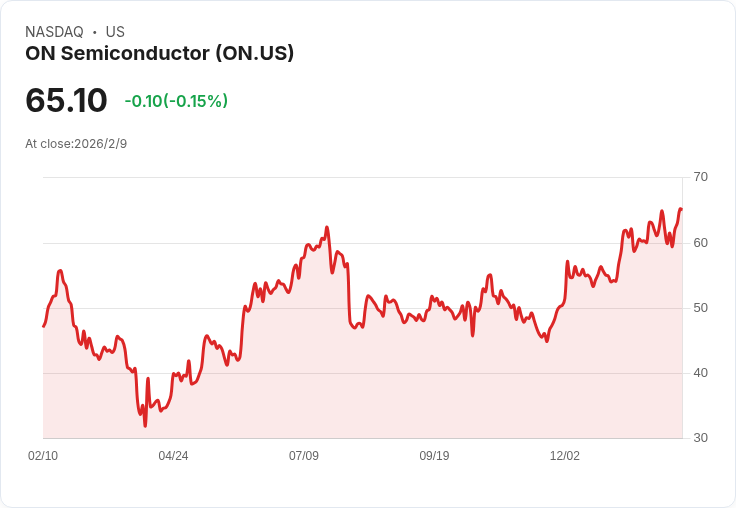Click the -0.10(-0.15%) change value
The width and height of the screenshot is (736, 508).
click(x=176, y=101)
